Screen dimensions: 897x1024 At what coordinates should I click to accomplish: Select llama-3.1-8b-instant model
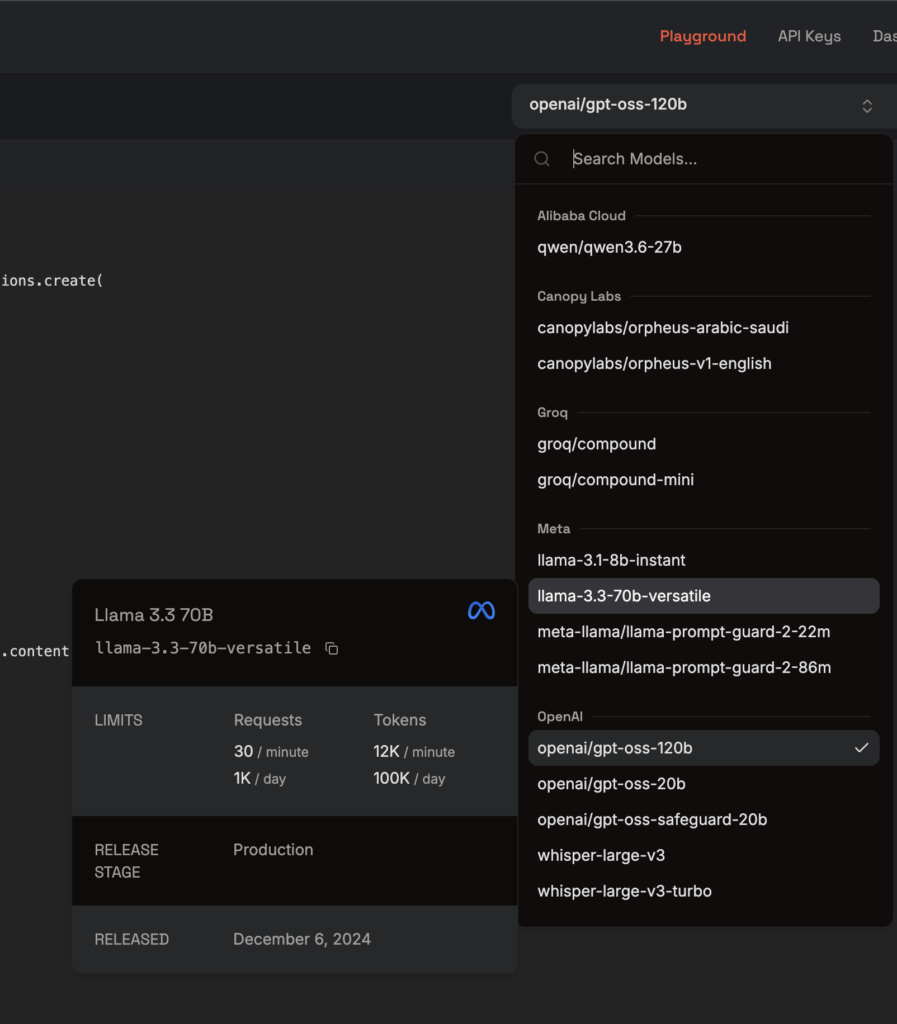(x=704, y=560)
